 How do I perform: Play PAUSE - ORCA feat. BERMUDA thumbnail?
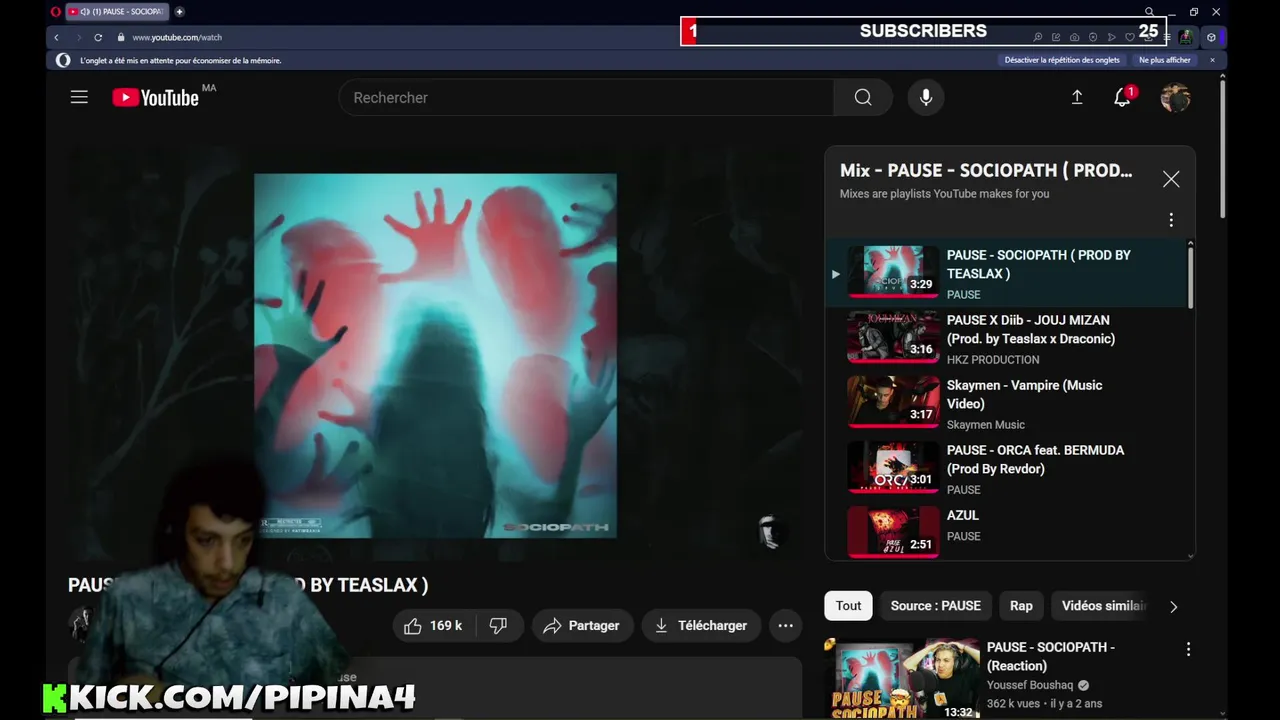[x=893, y=467]
